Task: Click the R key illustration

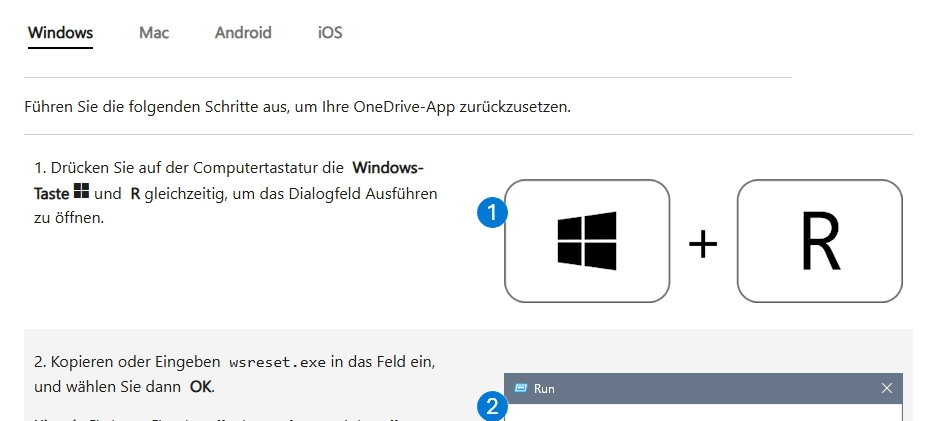Action: pyautogui.click(x=820, y=241)
